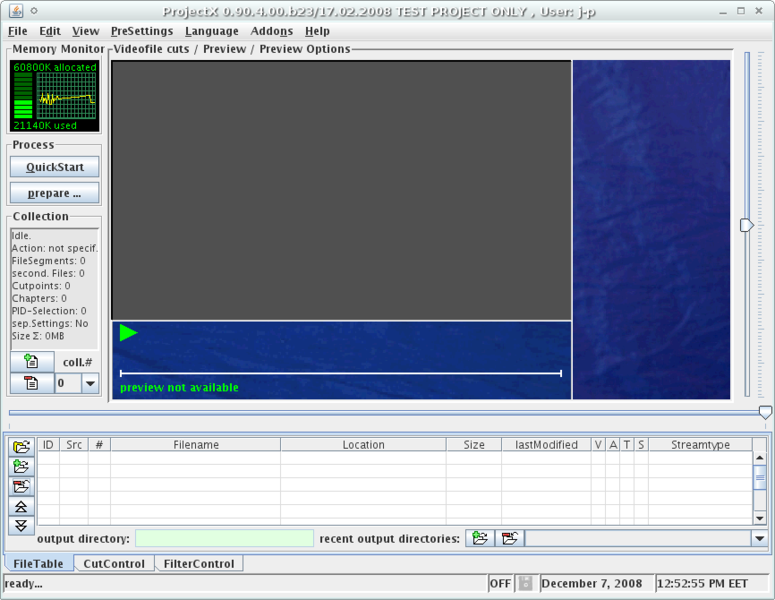Click the add collection icon

click(32, 362)
